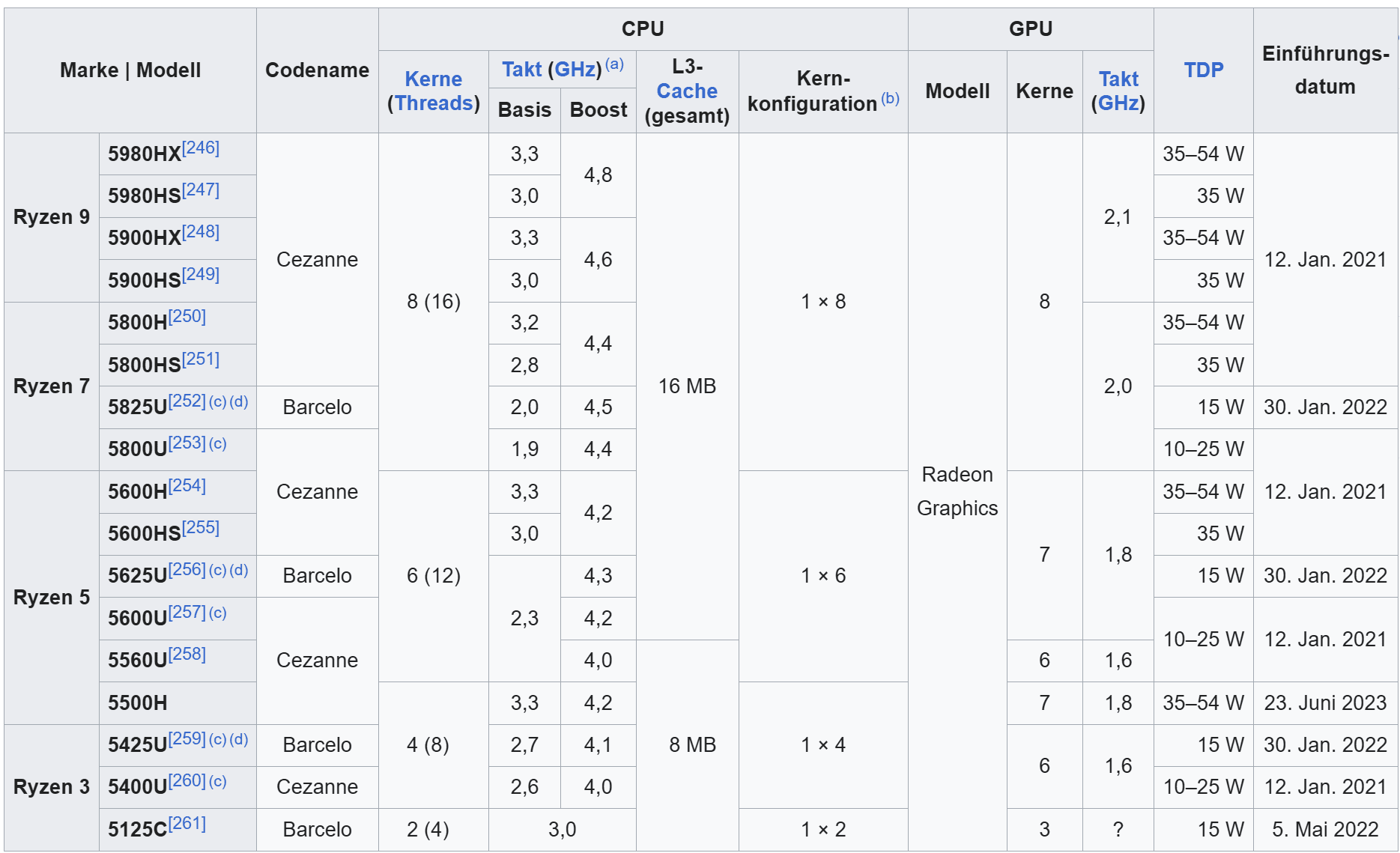1400x853 pixels.
Task: Click footnote (d) on the 5825U row
Action: [239, 401]
